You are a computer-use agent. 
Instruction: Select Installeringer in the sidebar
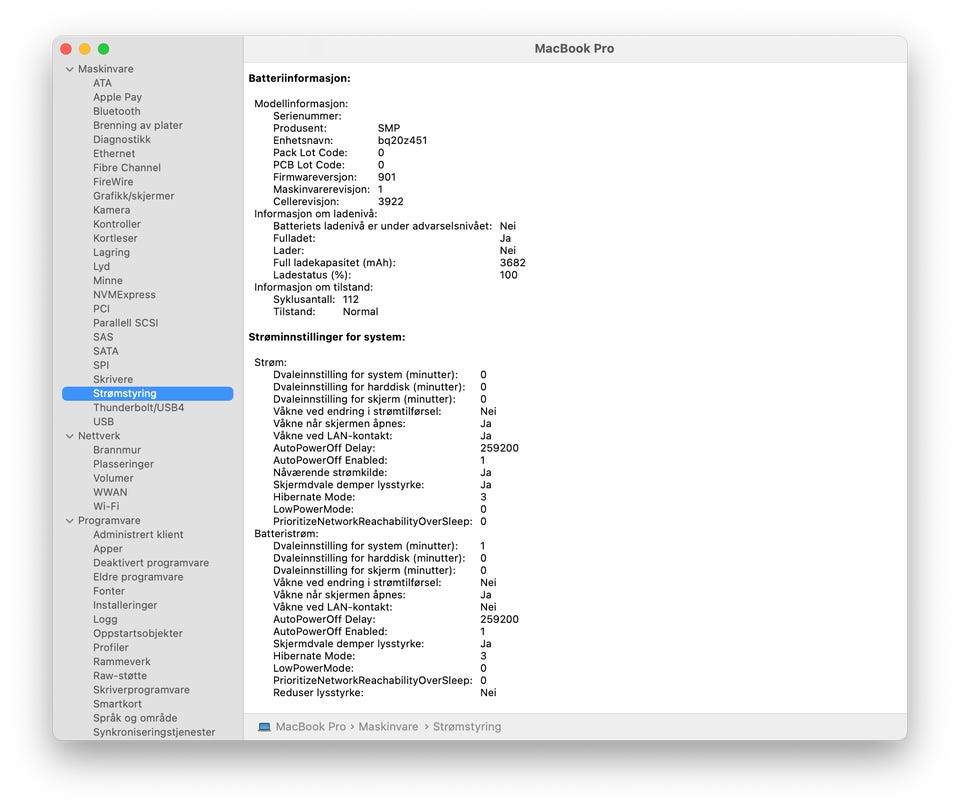coord(125,604)
